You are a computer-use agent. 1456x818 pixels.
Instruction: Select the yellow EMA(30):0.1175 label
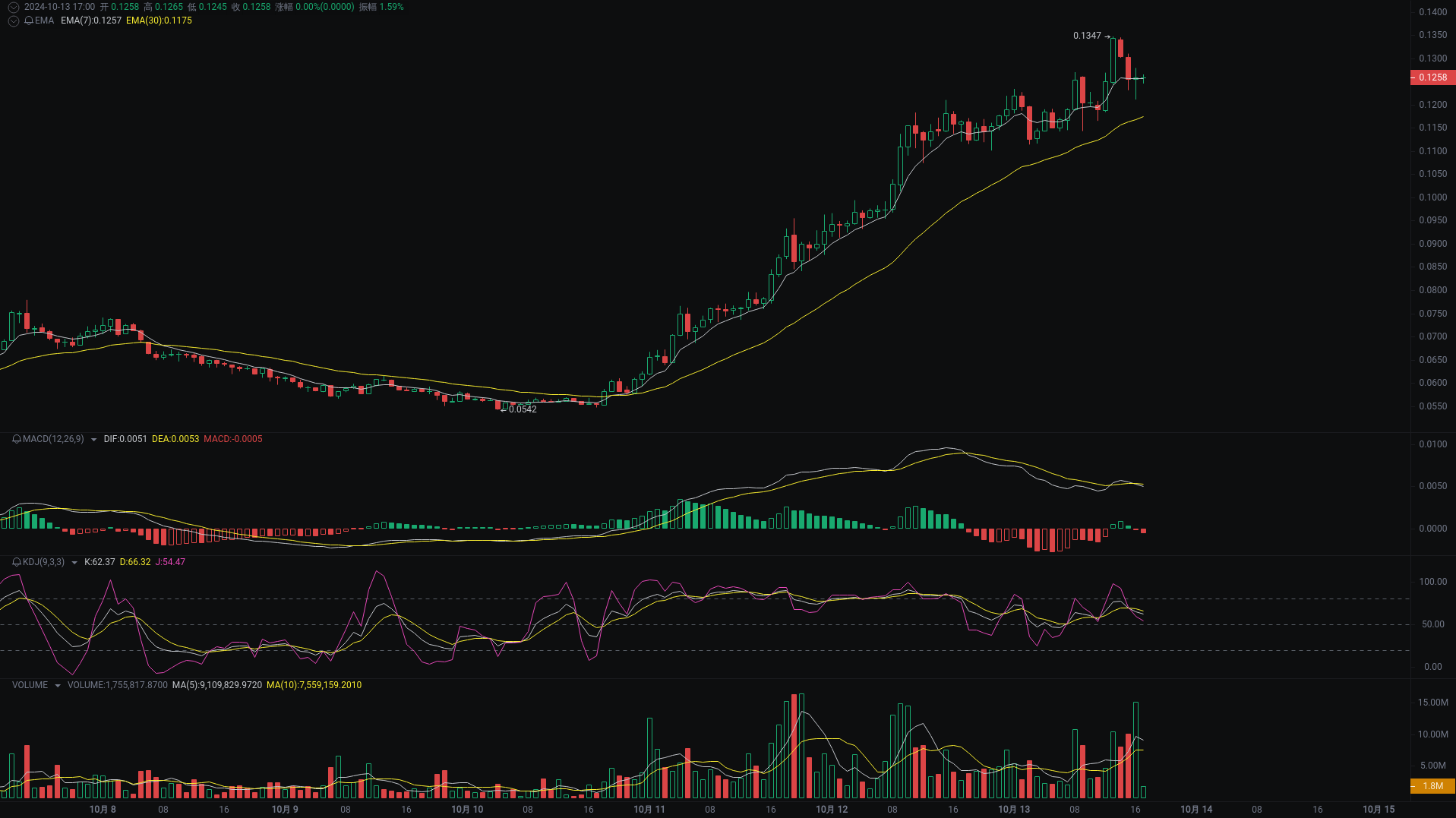pyautogui.click(x=159, y=21)
